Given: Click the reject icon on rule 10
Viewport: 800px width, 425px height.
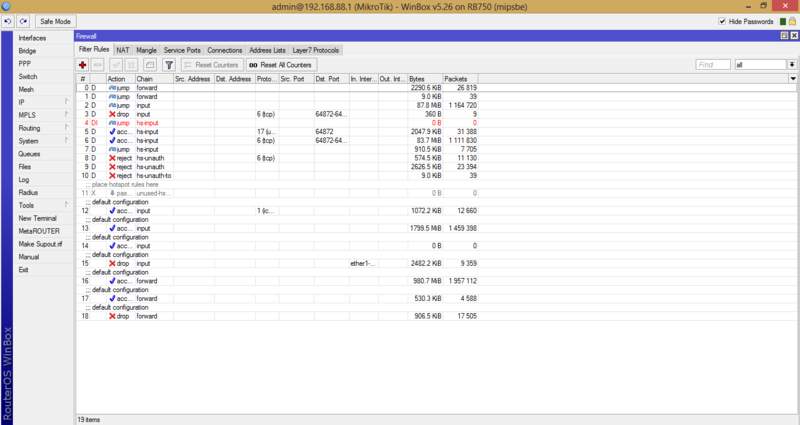Looking at the screenshot, I should [x=112, y=176].
